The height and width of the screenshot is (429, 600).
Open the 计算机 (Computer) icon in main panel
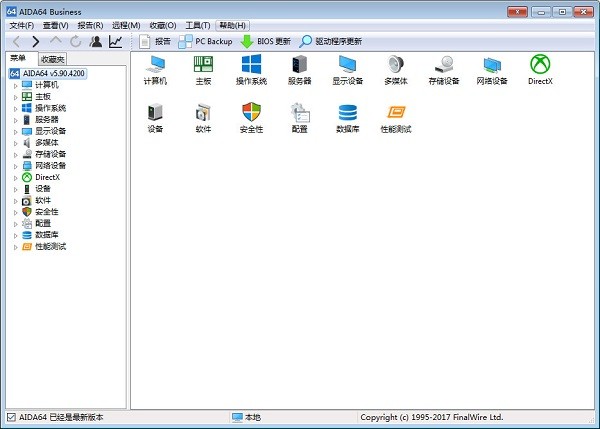click(x=155, y=65)
